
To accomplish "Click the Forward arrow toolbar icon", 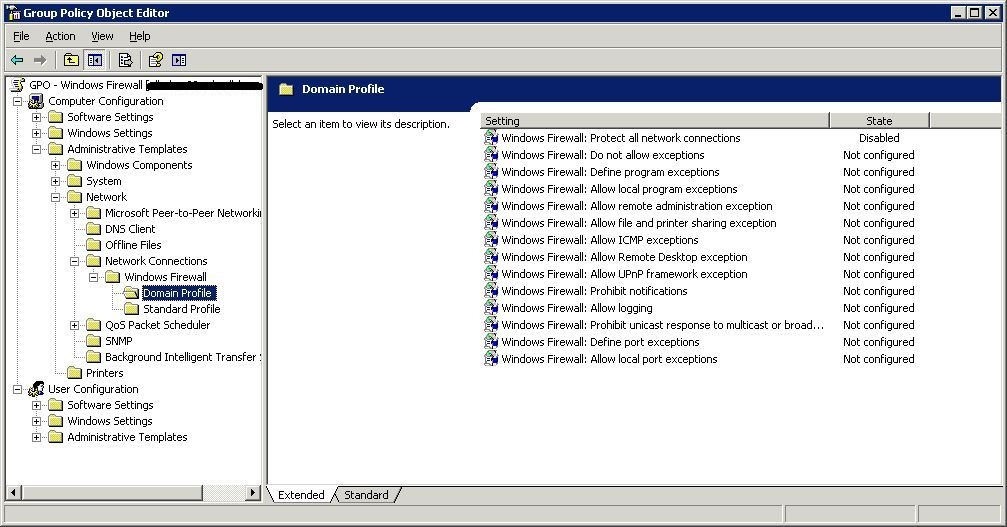I will coord(40,60).
